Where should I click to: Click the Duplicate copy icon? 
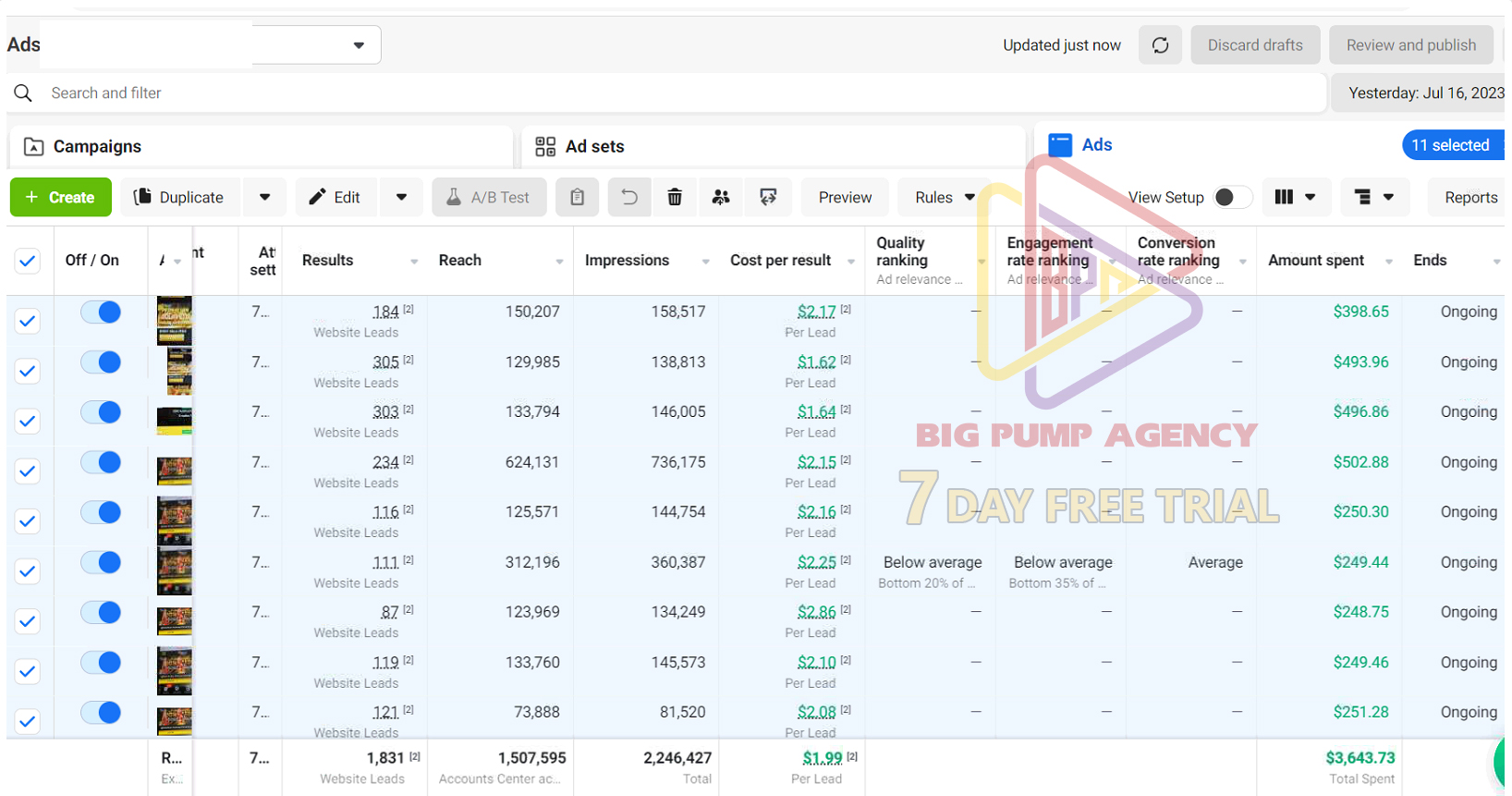click(x=142, y=197)
